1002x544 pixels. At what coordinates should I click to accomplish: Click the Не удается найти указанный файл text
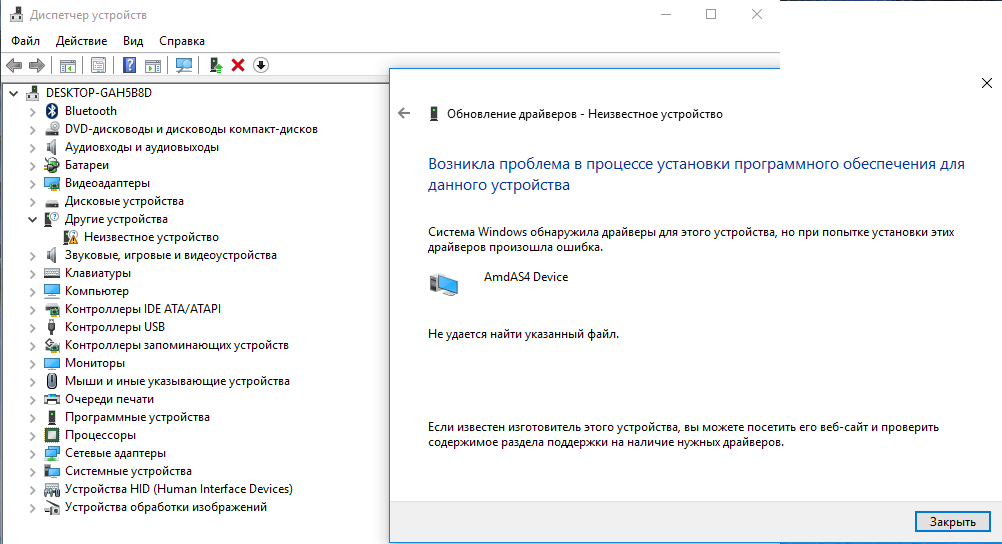point(523,334)
